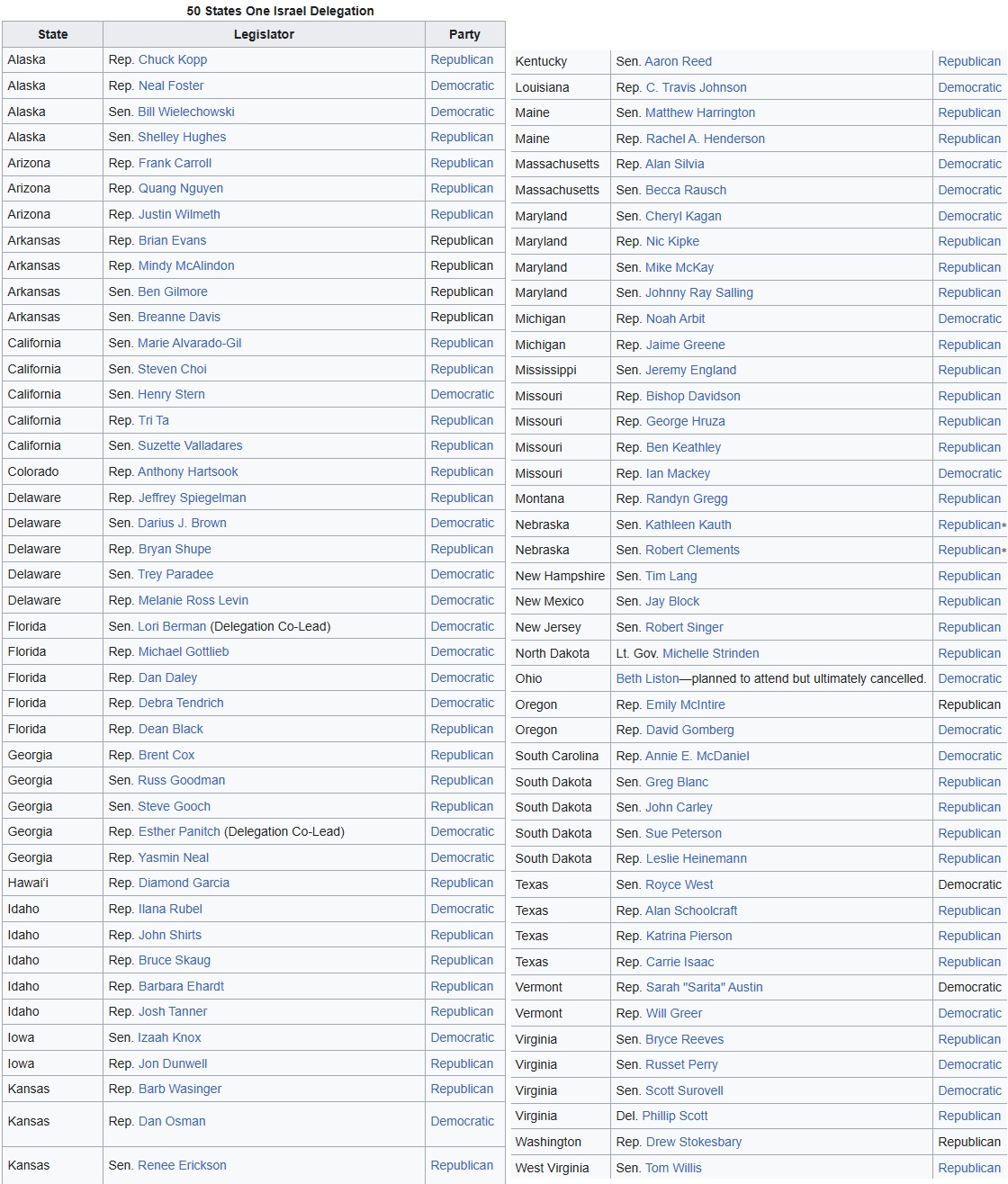
Task: Click Annie E. McDaniel link
Action: [x=697, y=756]
